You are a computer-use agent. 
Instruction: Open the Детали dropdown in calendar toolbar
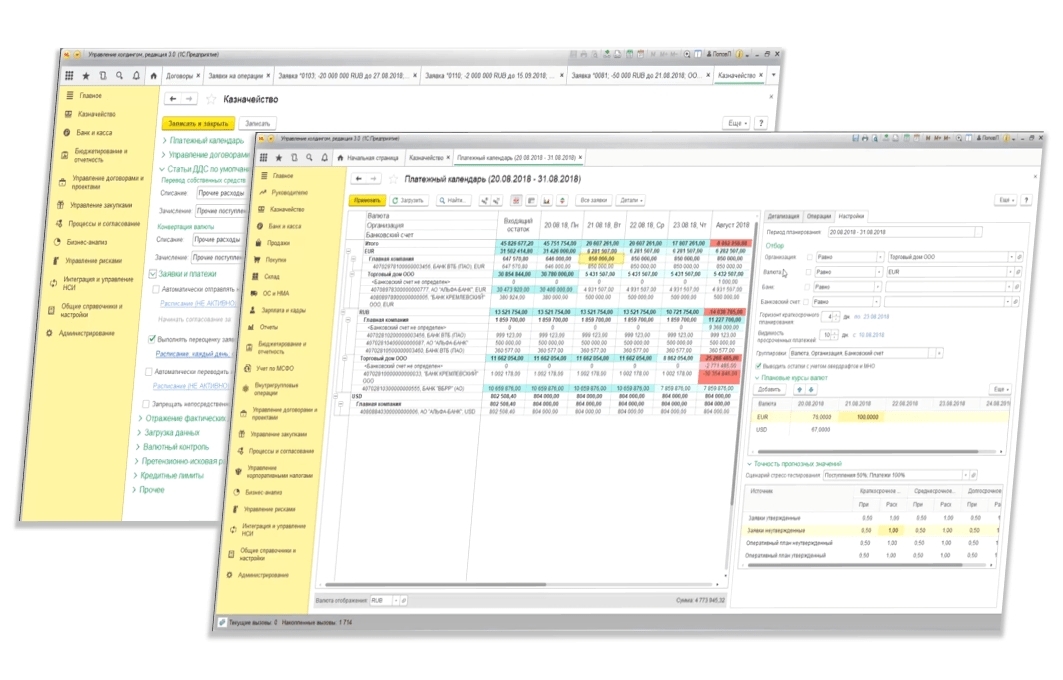tap(629, 200)
